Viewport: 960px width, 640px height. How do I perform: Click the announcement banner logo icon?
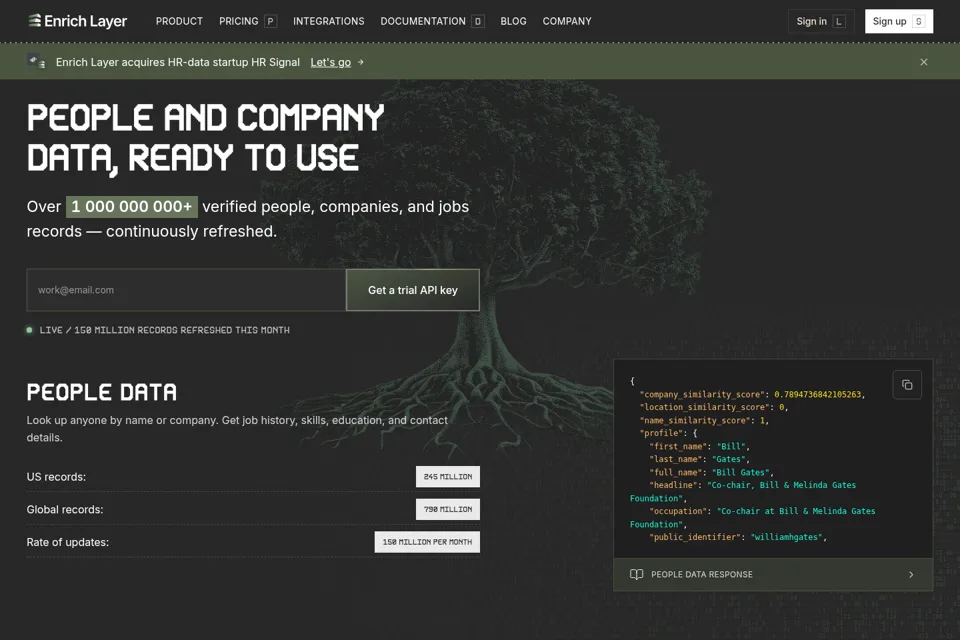pyautogui.click(x=37, y=62)
